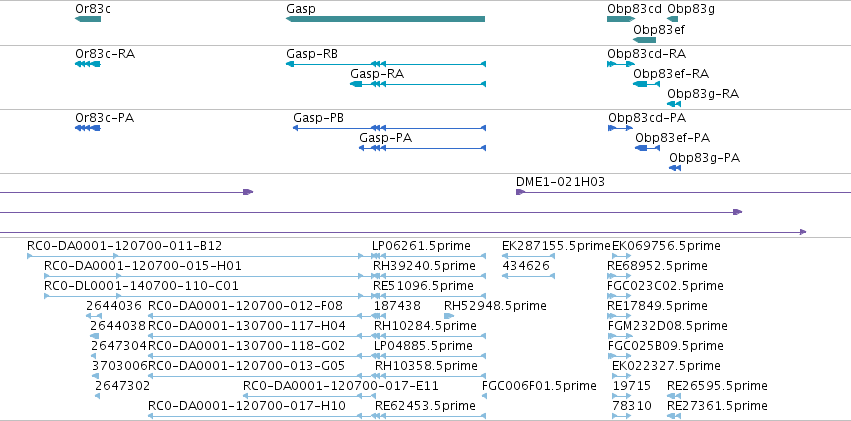Select the Or83c-RA transcript glyph
Screen dimensions: 851x421
[88, 64]
